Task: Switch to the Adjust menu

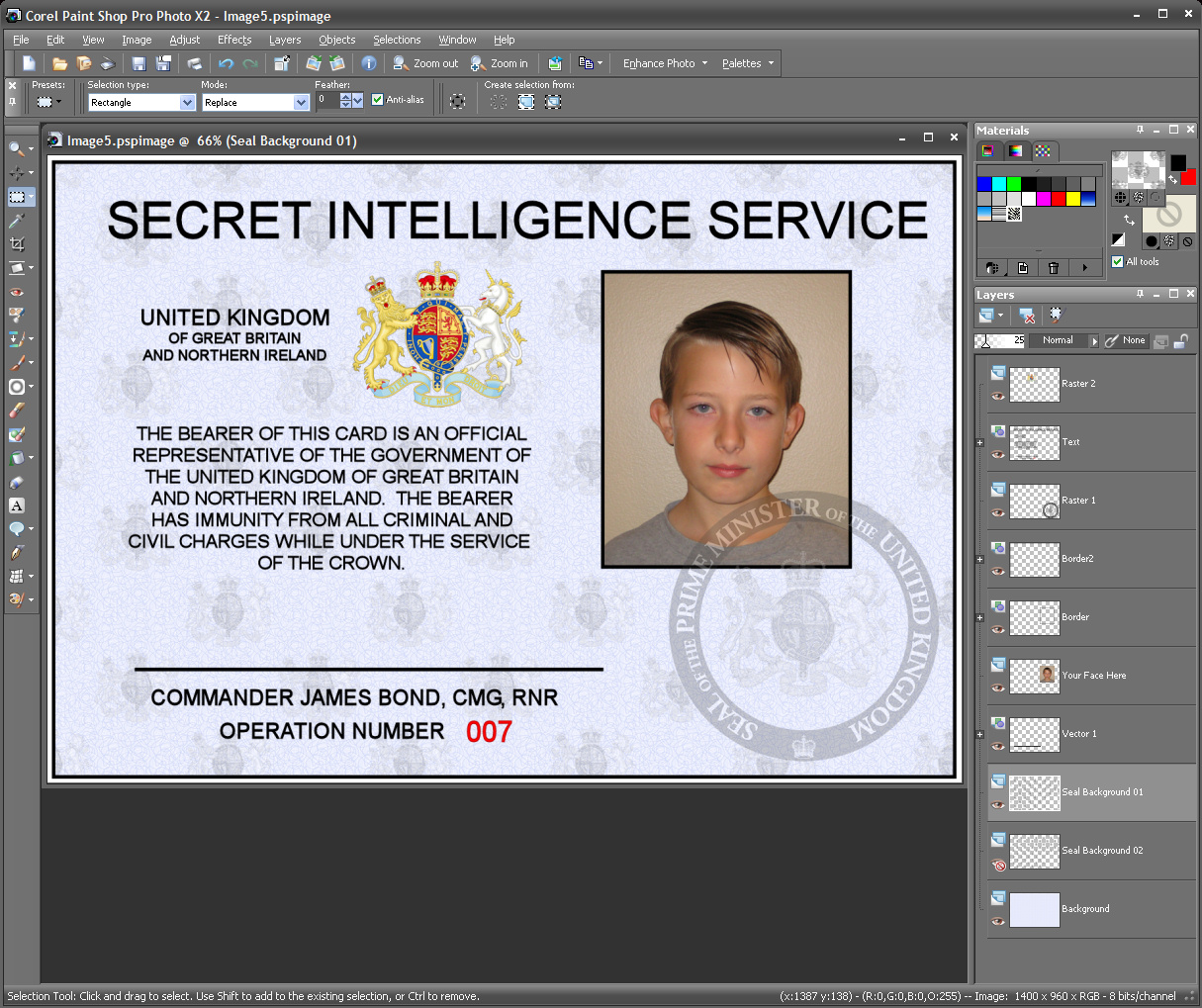Action: (184, 40)
